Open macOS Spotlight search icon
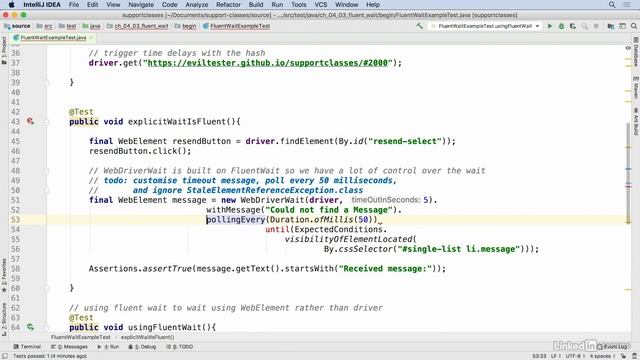Viewport: 640px width, 360px height. [x=612, y=4]
